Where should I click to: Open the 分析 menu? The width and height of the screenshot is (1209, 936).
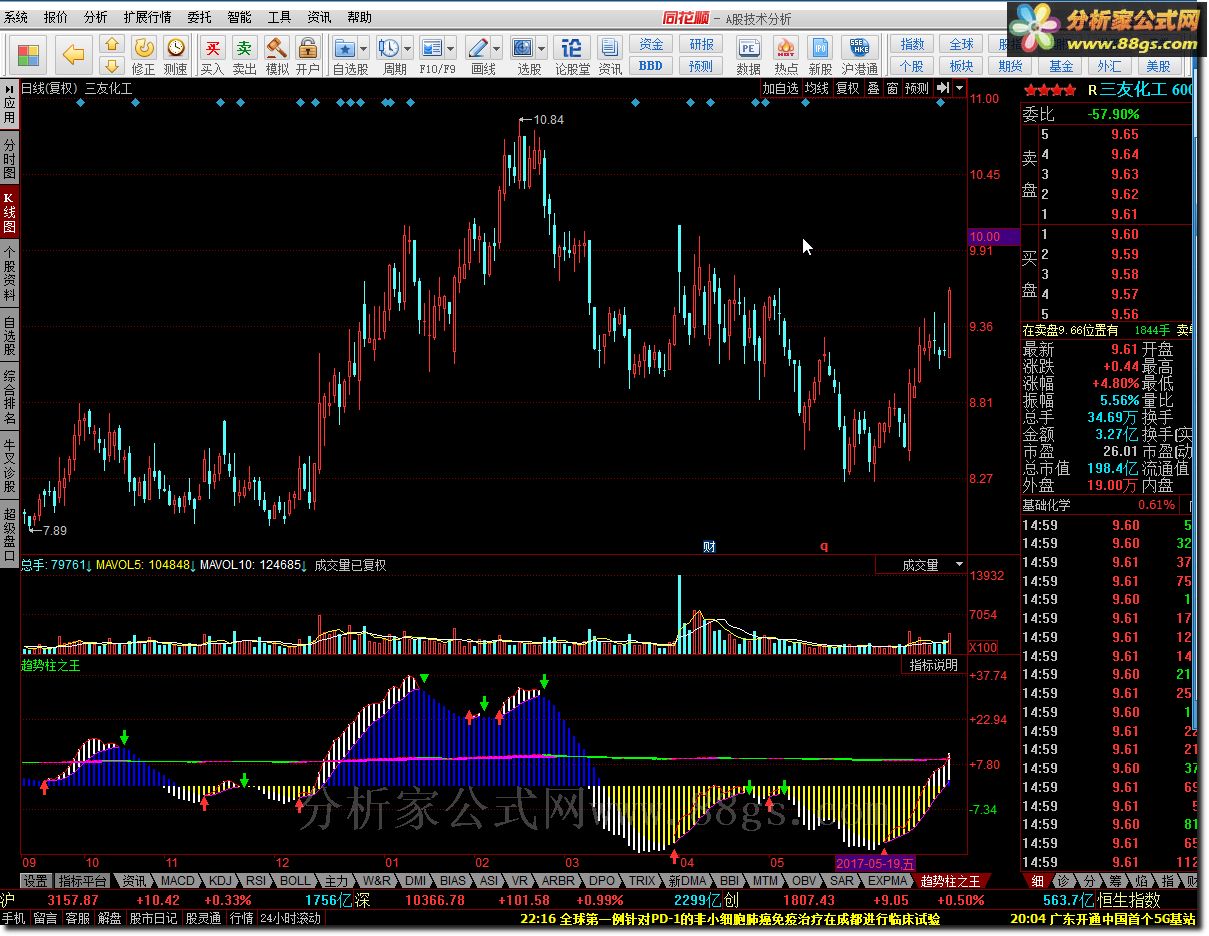(x=96, y=17)
